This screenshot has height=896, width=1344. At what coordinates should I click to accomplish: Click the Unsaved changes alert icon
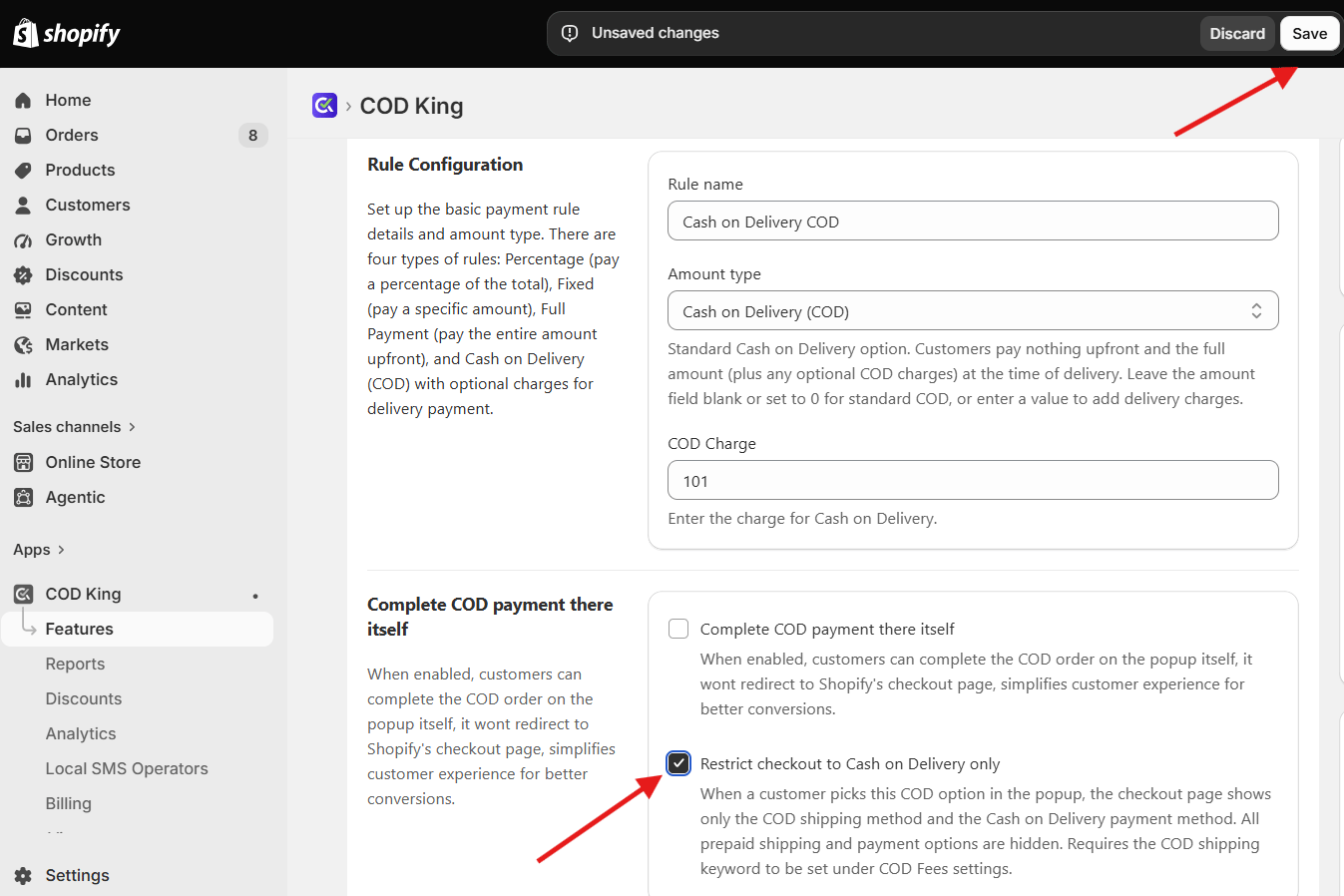coord(570,33)
